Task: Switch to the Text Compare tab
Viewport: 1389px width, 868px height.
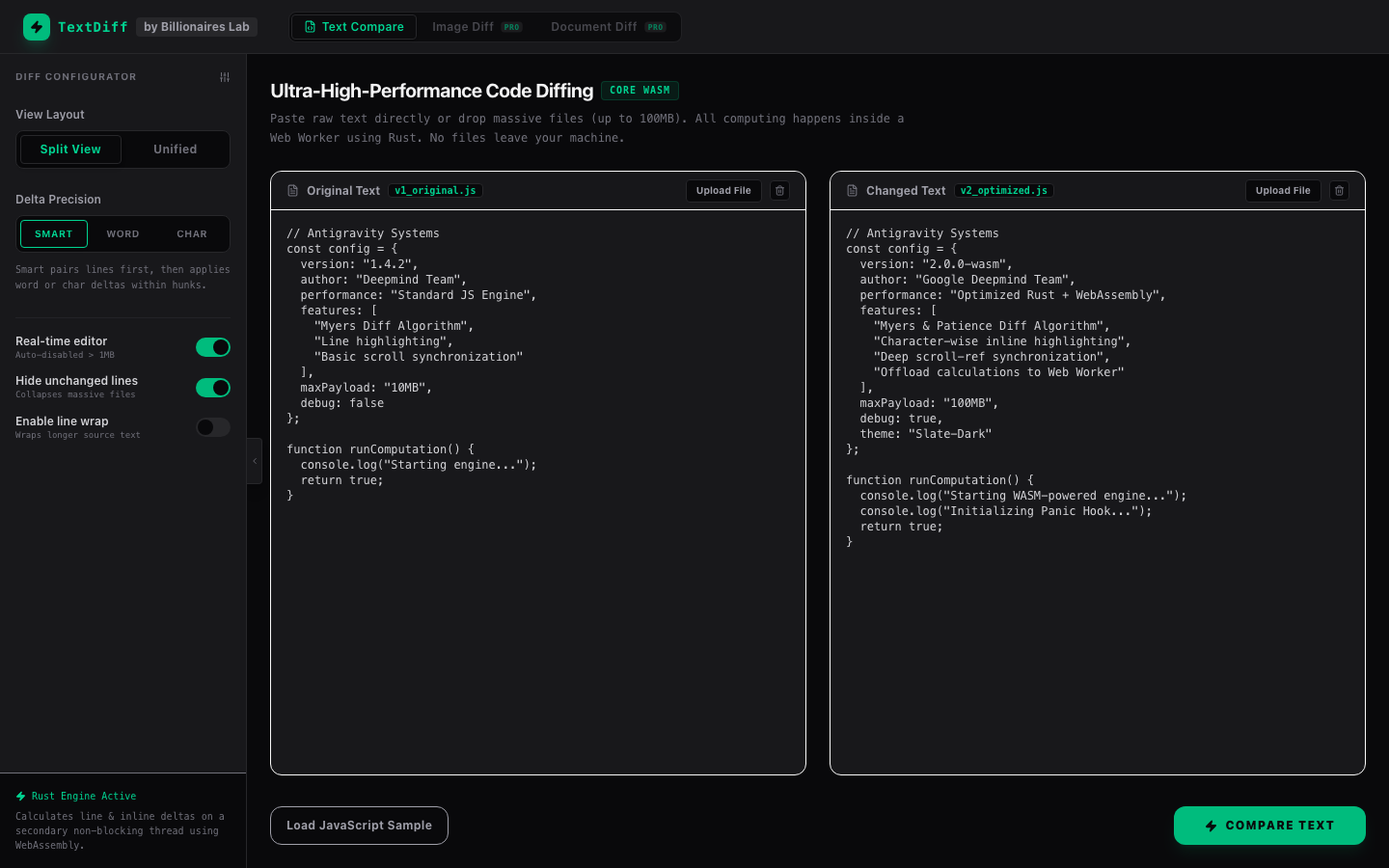Action: pos(354,27)
